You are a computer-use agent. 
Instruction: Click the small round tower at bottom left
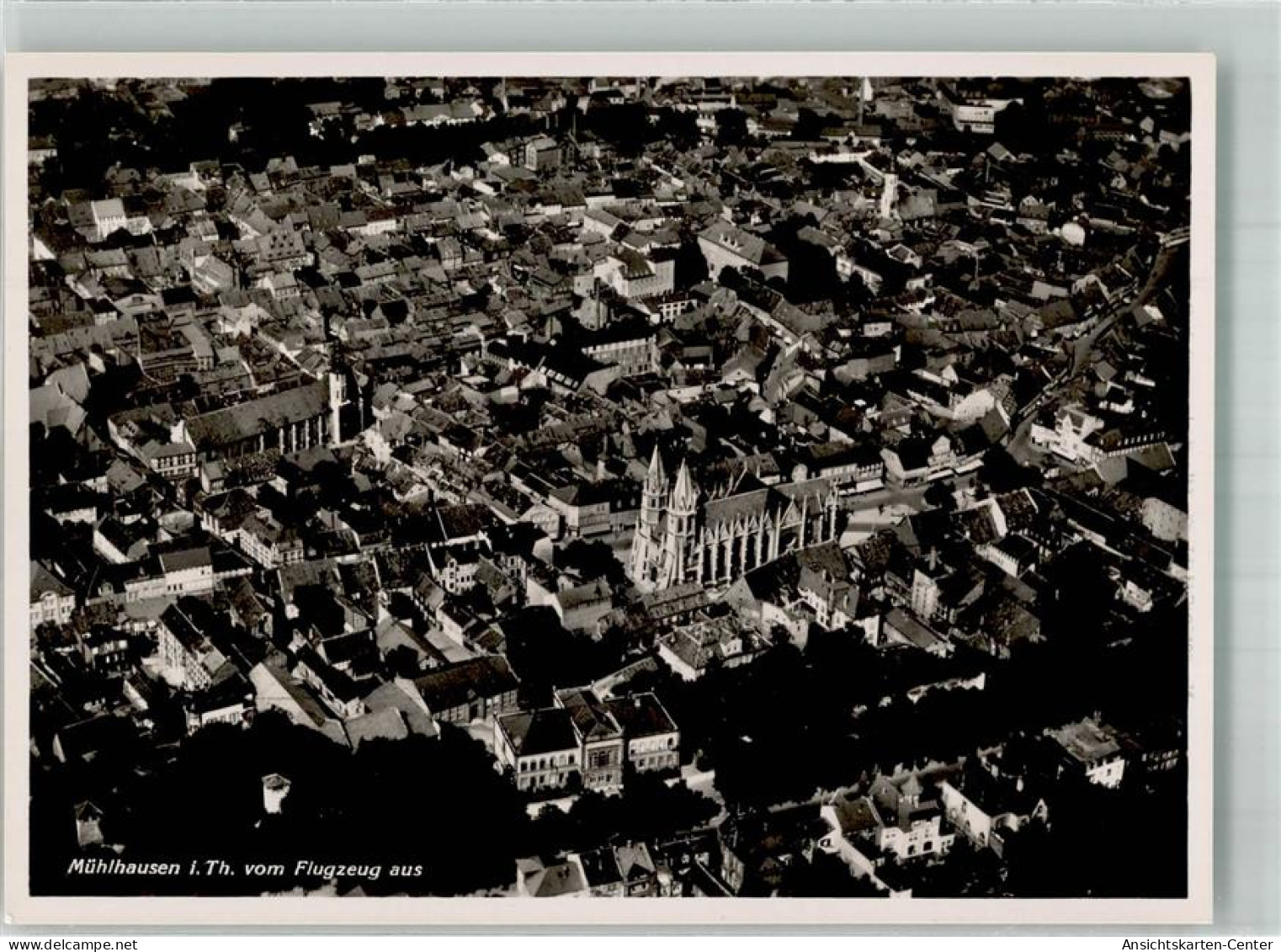(x=275, y=791)
